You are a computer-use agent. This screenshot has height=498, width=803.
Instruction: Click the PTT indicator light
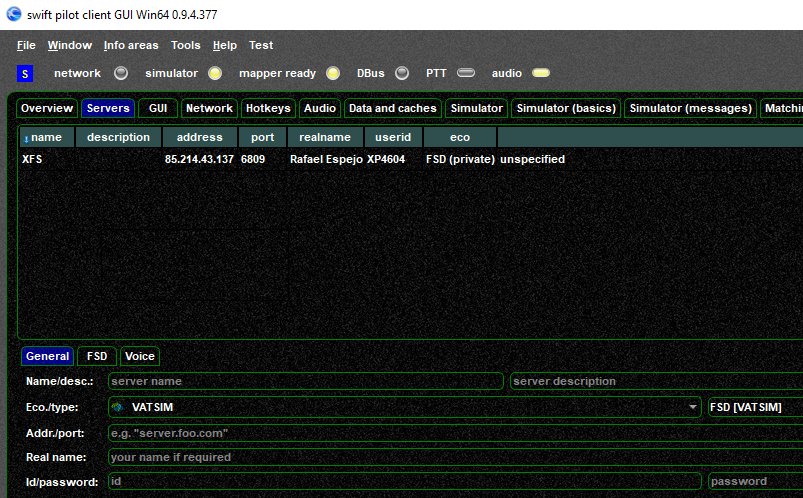(466, 73)
